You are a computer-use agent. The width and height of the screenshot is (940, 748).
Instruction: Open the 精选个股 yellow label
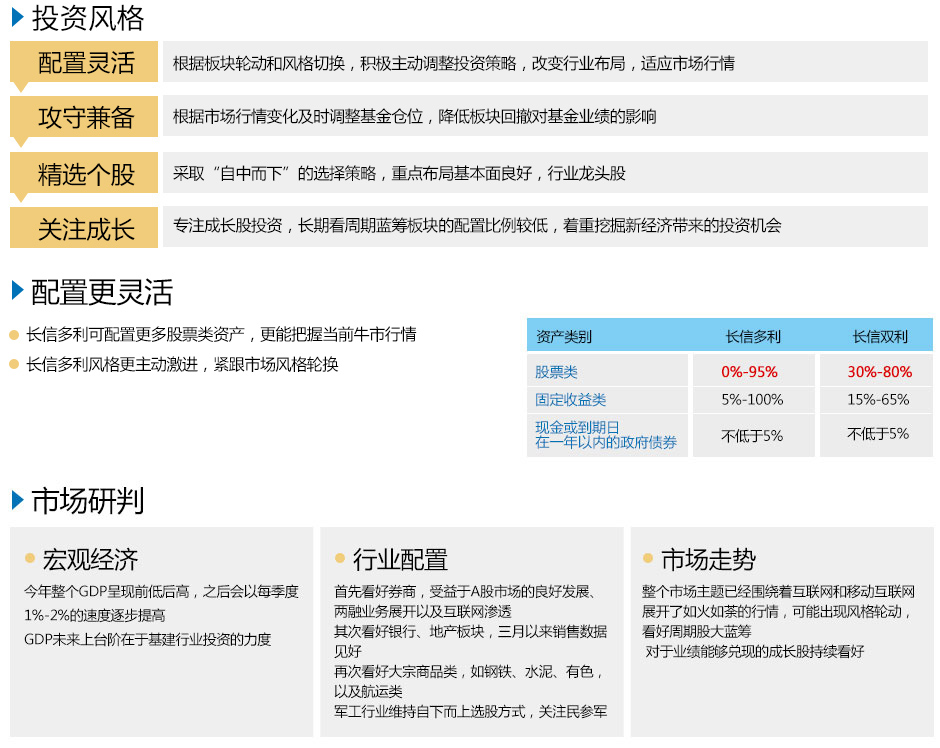tap(85, 173)
